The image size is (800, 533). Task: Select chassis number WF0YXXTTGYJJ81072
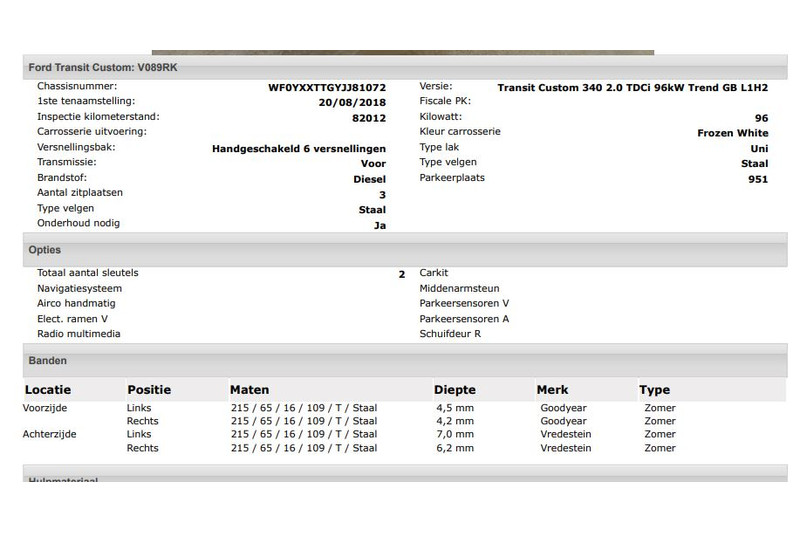coord(327,87)
